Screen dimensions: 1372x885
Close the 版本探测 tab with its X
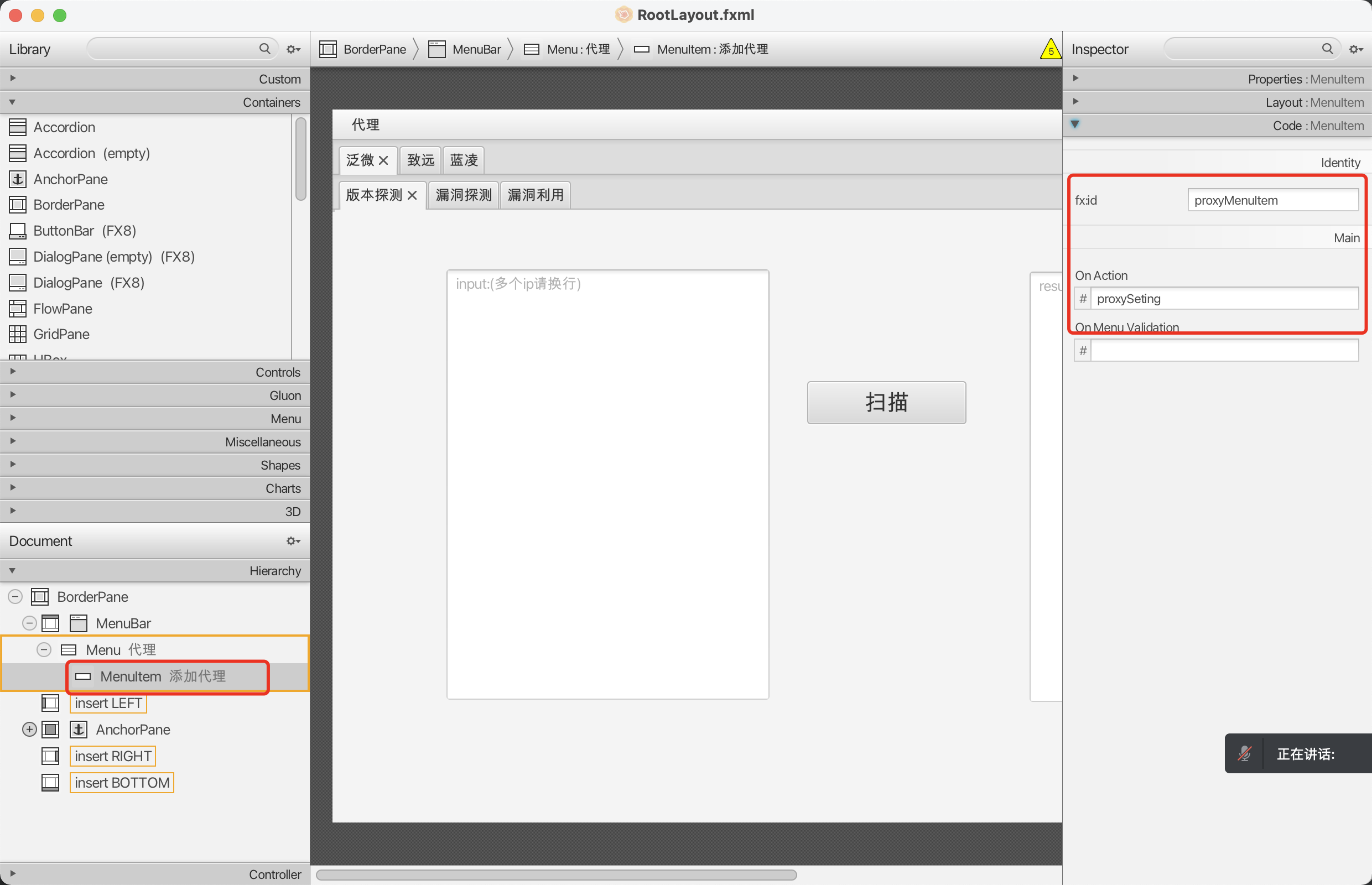click(x=412, y=195)
